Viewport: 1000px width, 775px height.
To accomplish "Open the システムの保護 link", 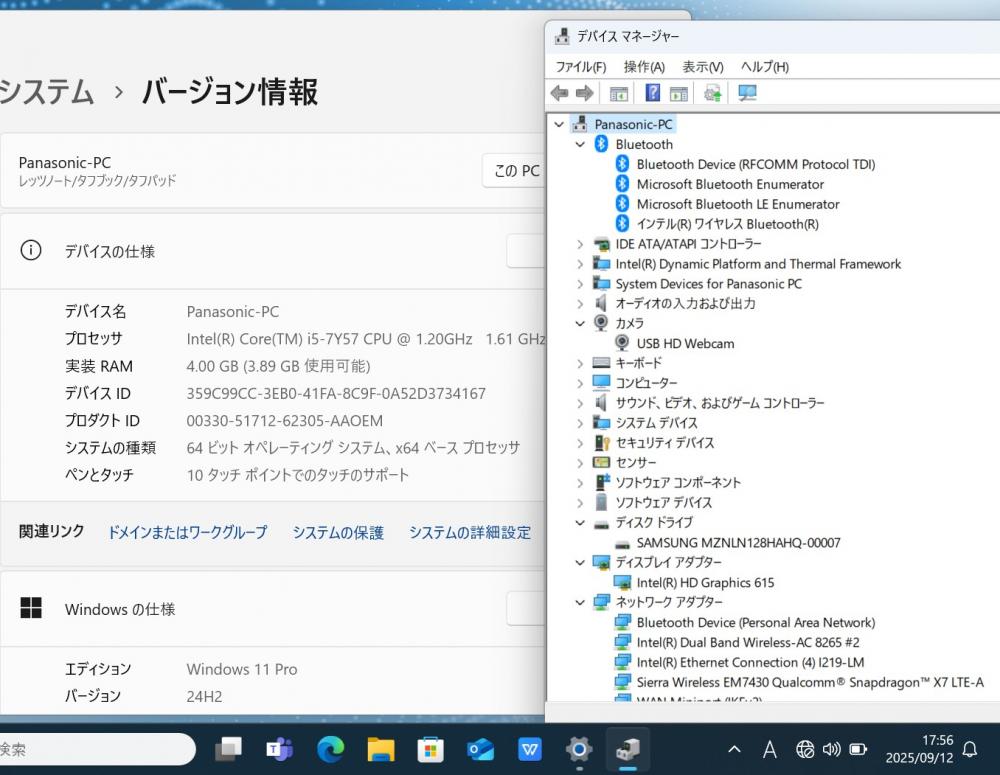I will point(338,533).
